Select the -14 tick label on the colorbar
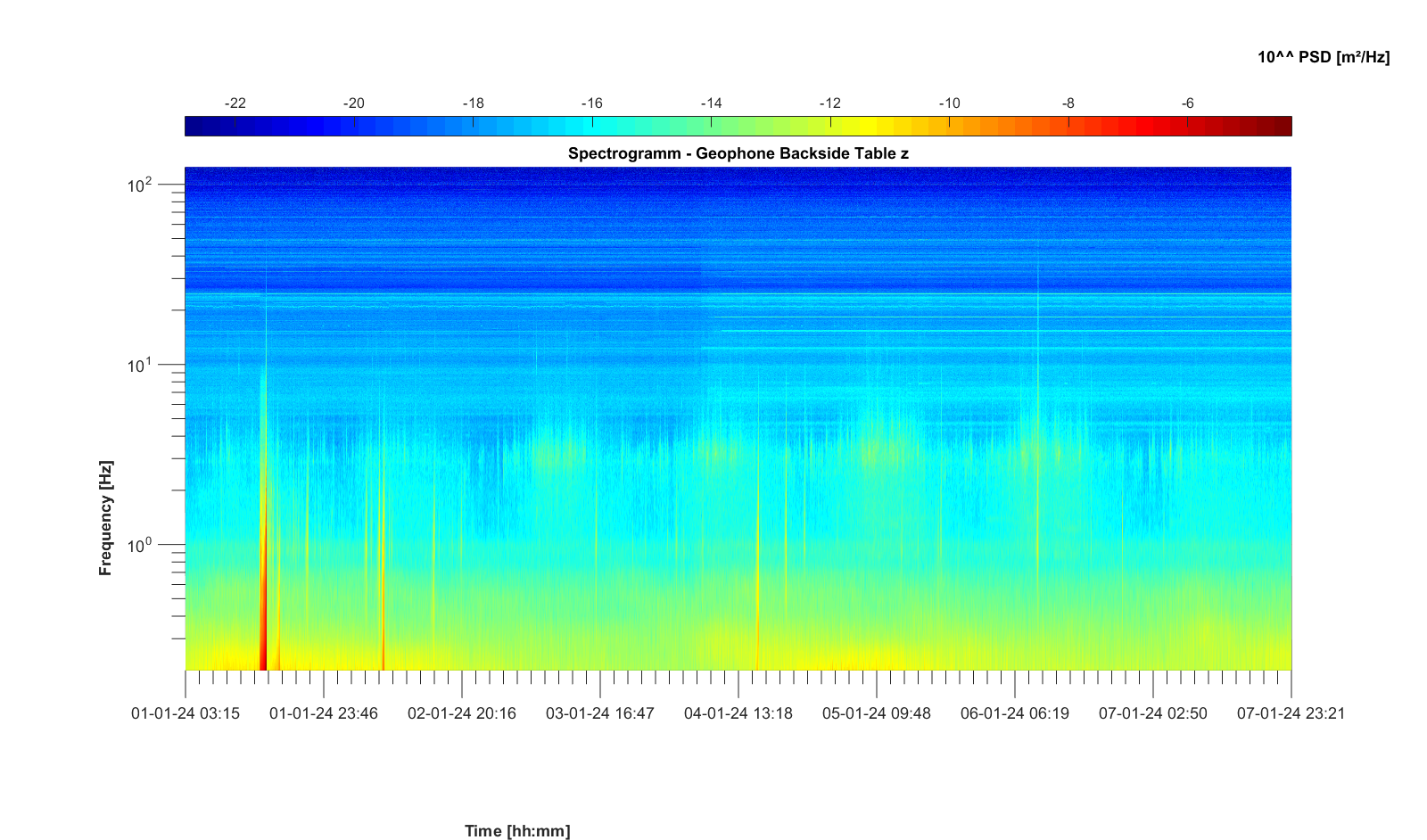 [x=711, y=103]
